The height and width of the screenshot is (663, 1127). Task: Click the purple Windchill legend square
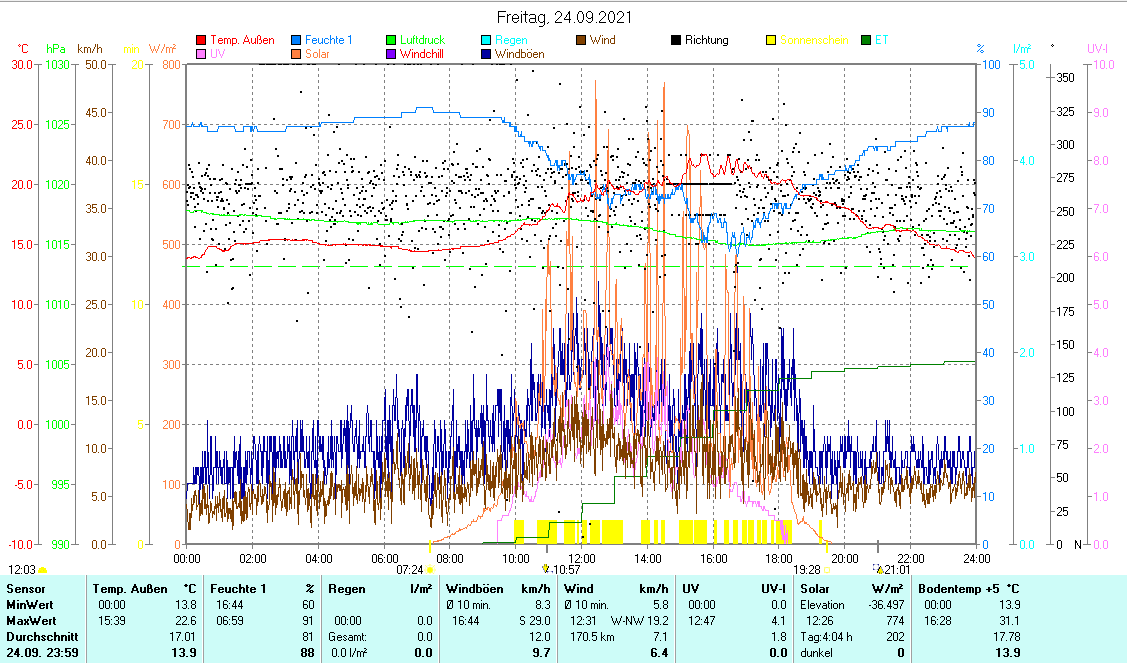pos(391,54)
